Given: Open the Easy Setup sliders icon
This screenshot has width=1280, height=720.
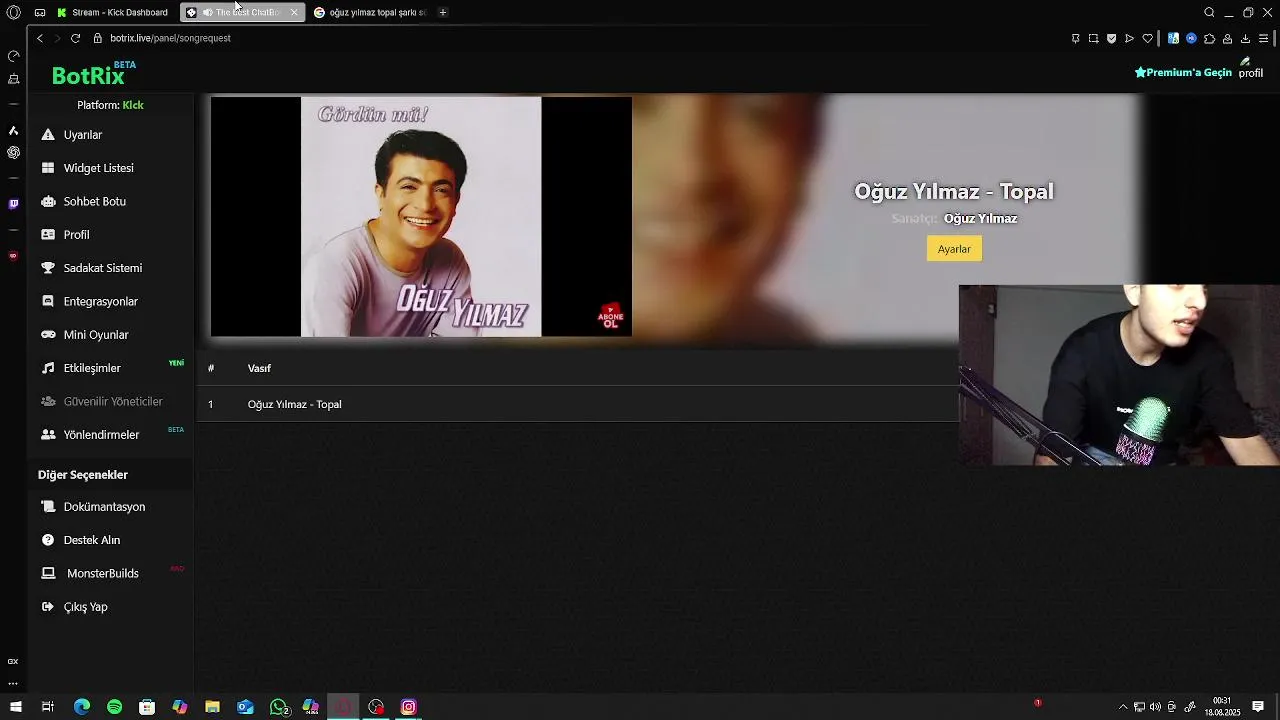Looking at the screenshot, I should 1264,38.
